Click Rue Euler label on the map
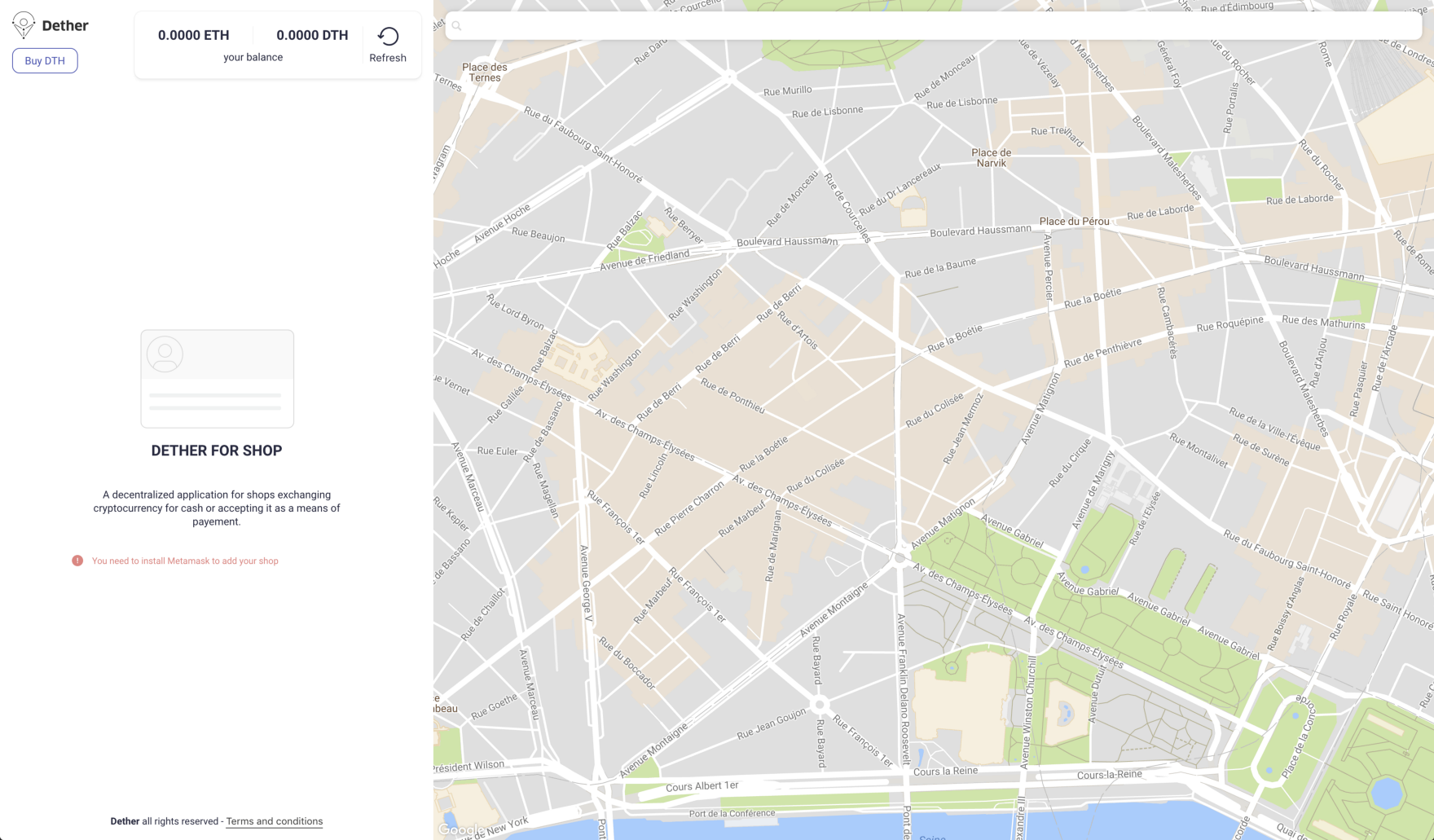The width and height of the screenshot is (1434, 840). point(498,451)
